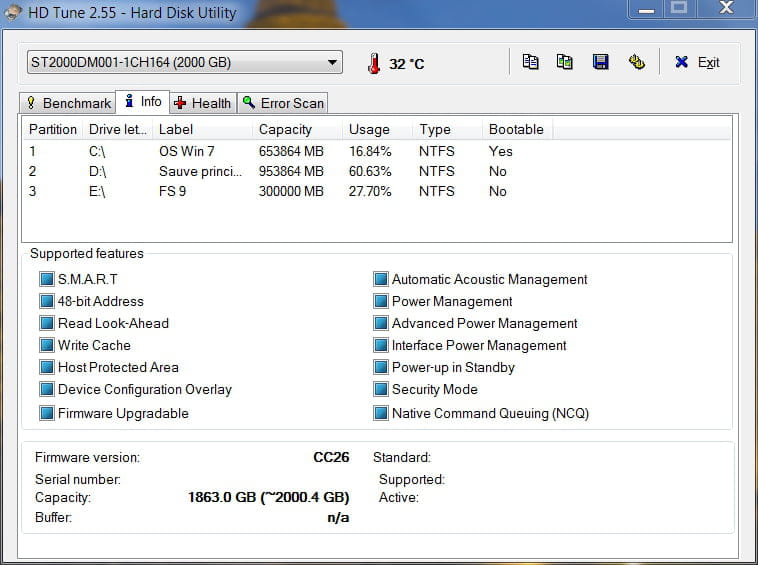Click the copy info to clipboard icon
Viewport: 758px width, 565px height.
pos(530,62)
